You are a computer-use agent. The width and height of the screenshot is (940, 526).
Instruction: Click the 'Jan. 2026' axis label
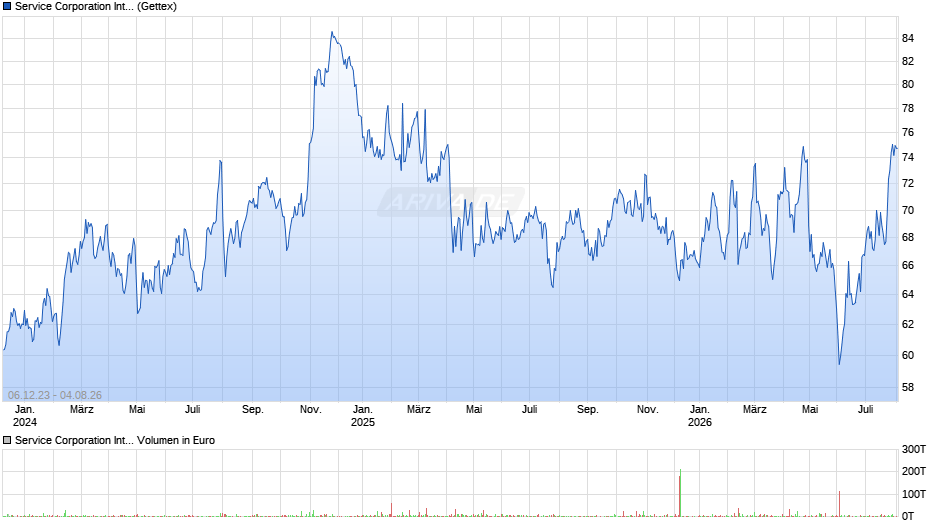tap(700, 416)
